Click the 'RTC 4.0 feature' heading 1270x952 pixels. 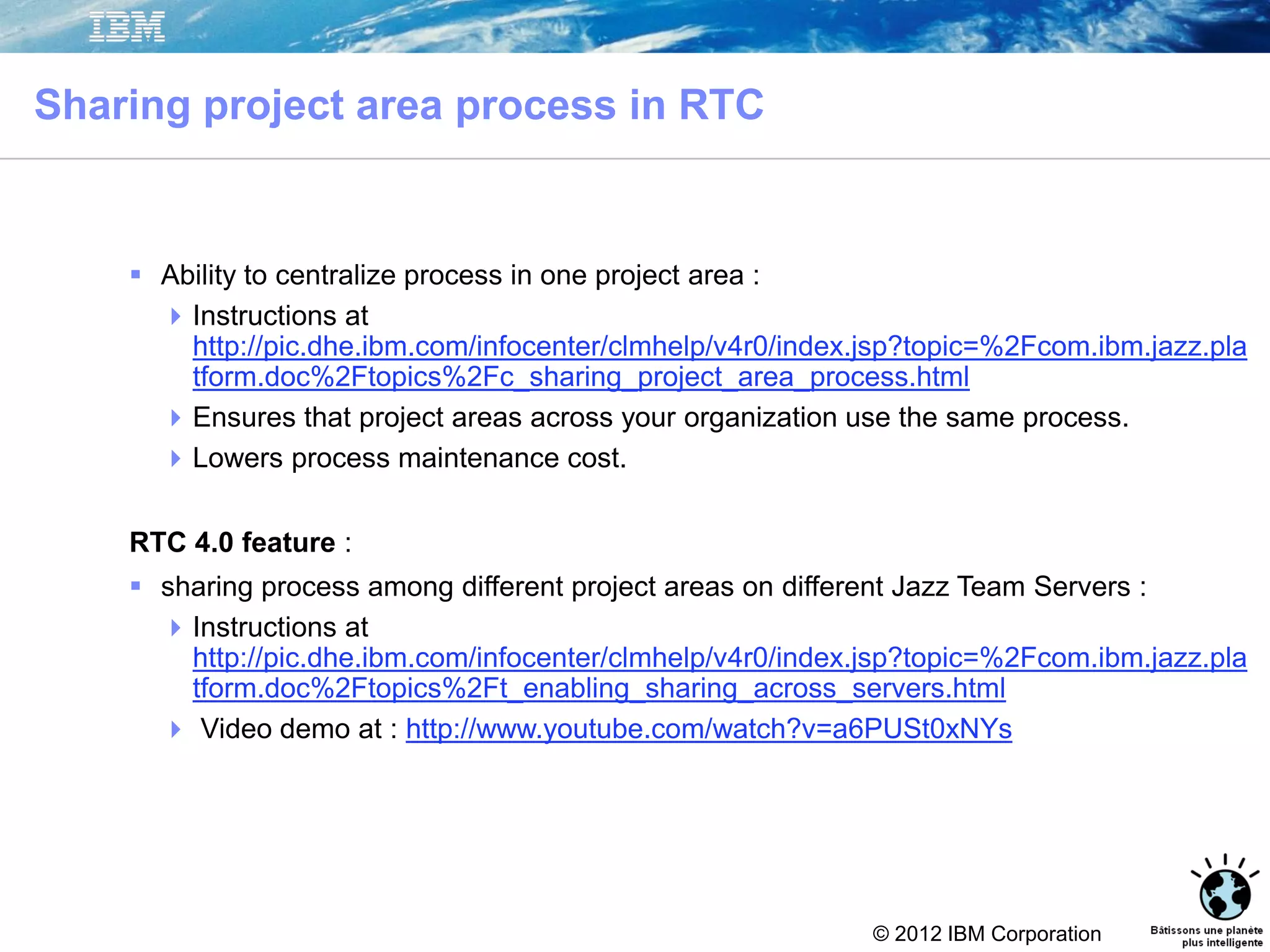click(x=240, y=542)
